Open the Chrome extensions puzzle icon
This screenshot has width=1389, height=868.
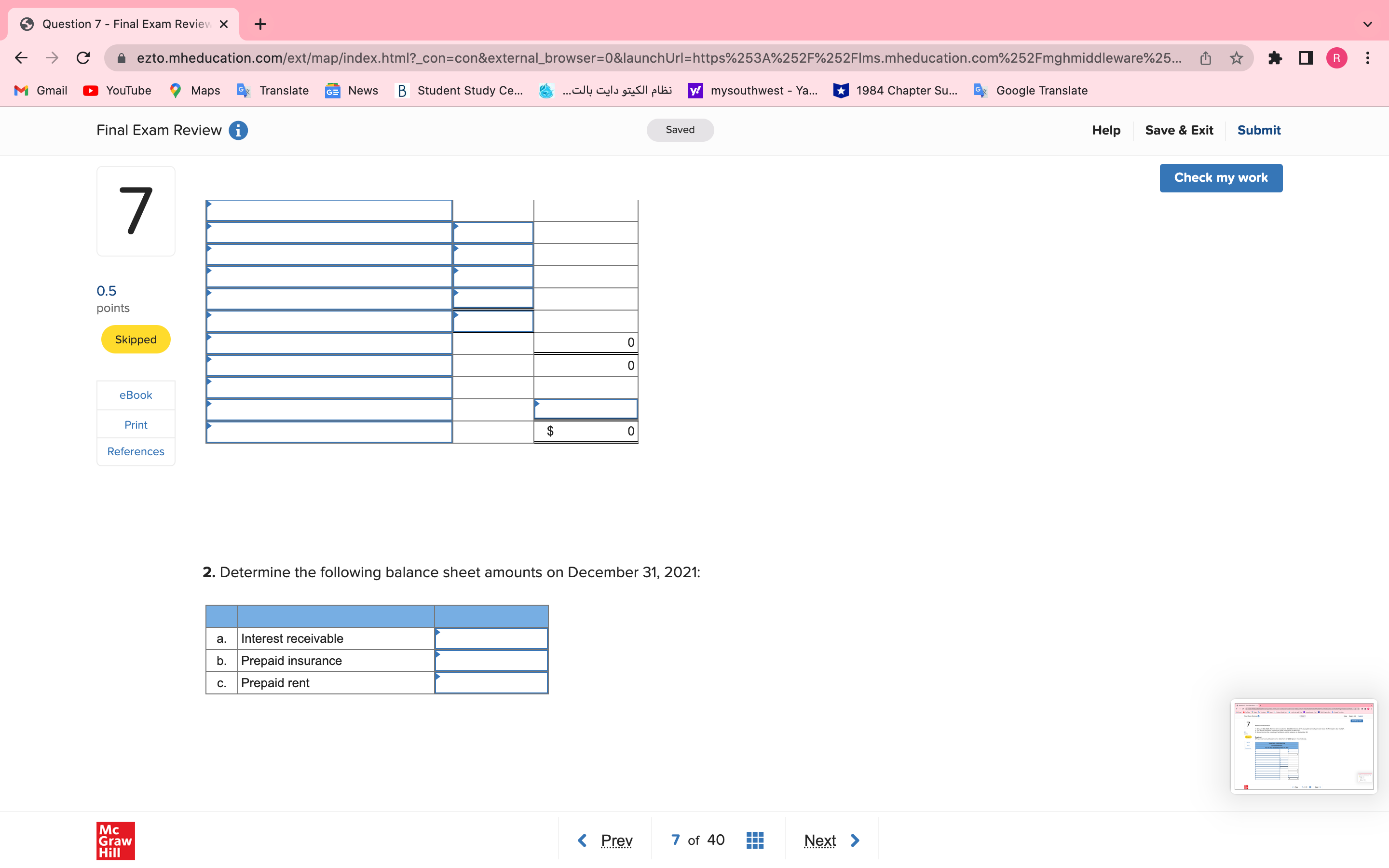click(x=1275, y=57)
